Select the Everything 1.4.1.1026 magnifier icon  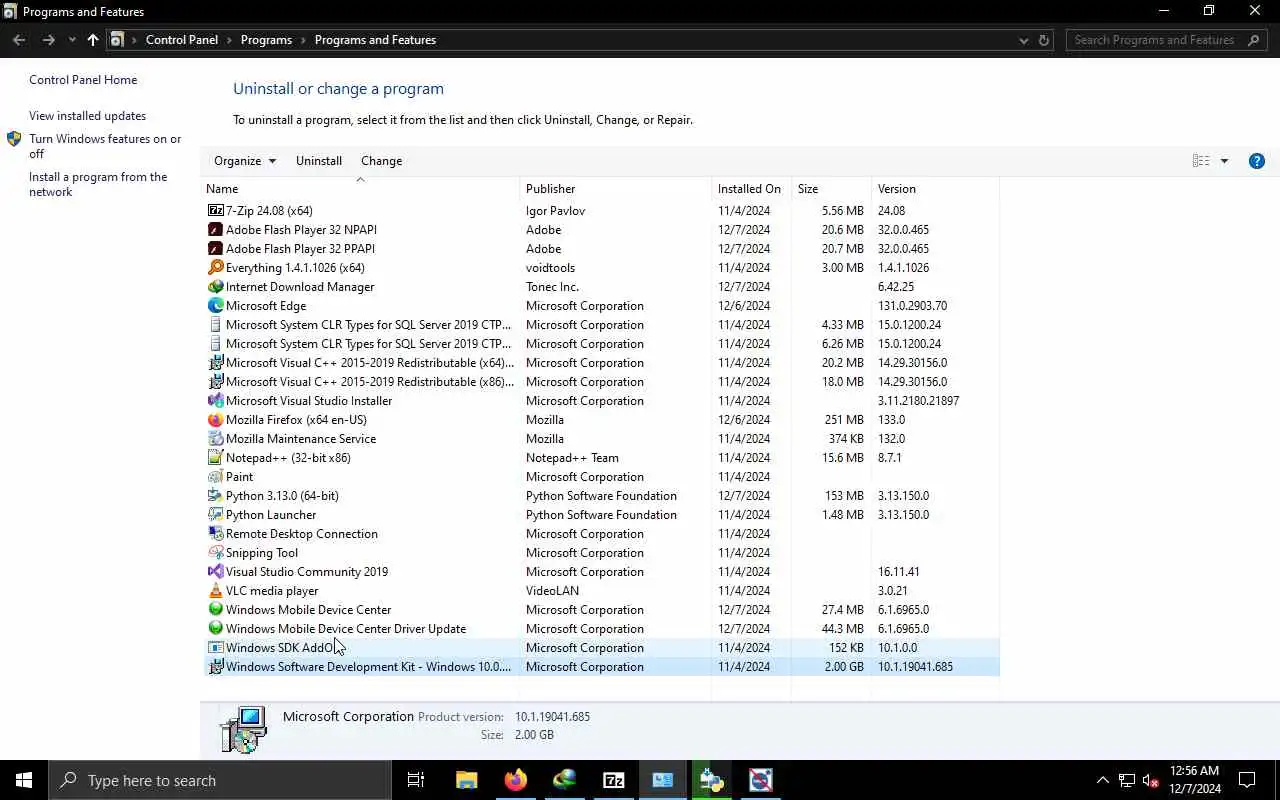pyautogui.click(x=215, y=268)
